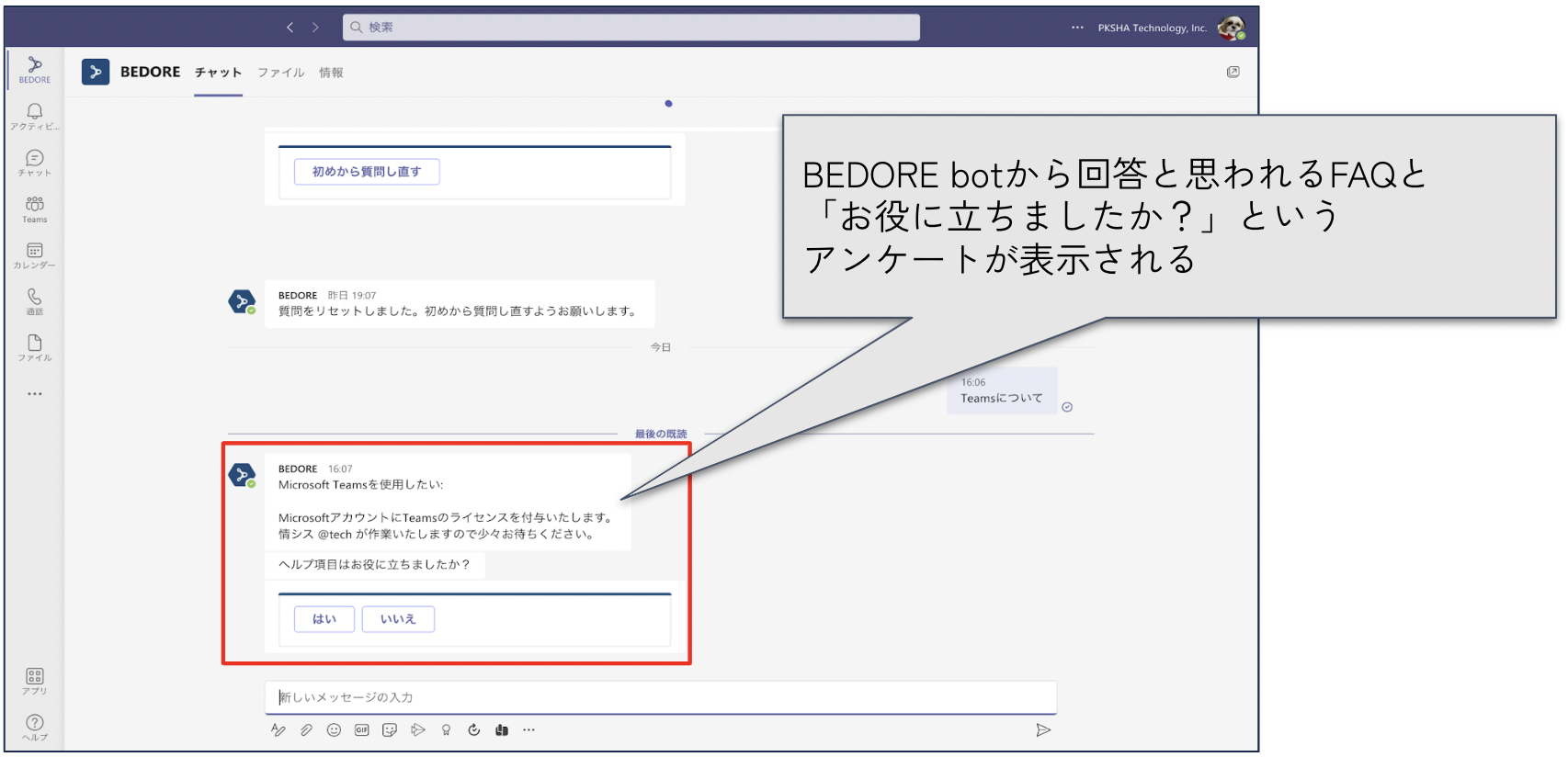1568x757 pixels.
Task: Open the text format options icon
Action: pos(278,730)
